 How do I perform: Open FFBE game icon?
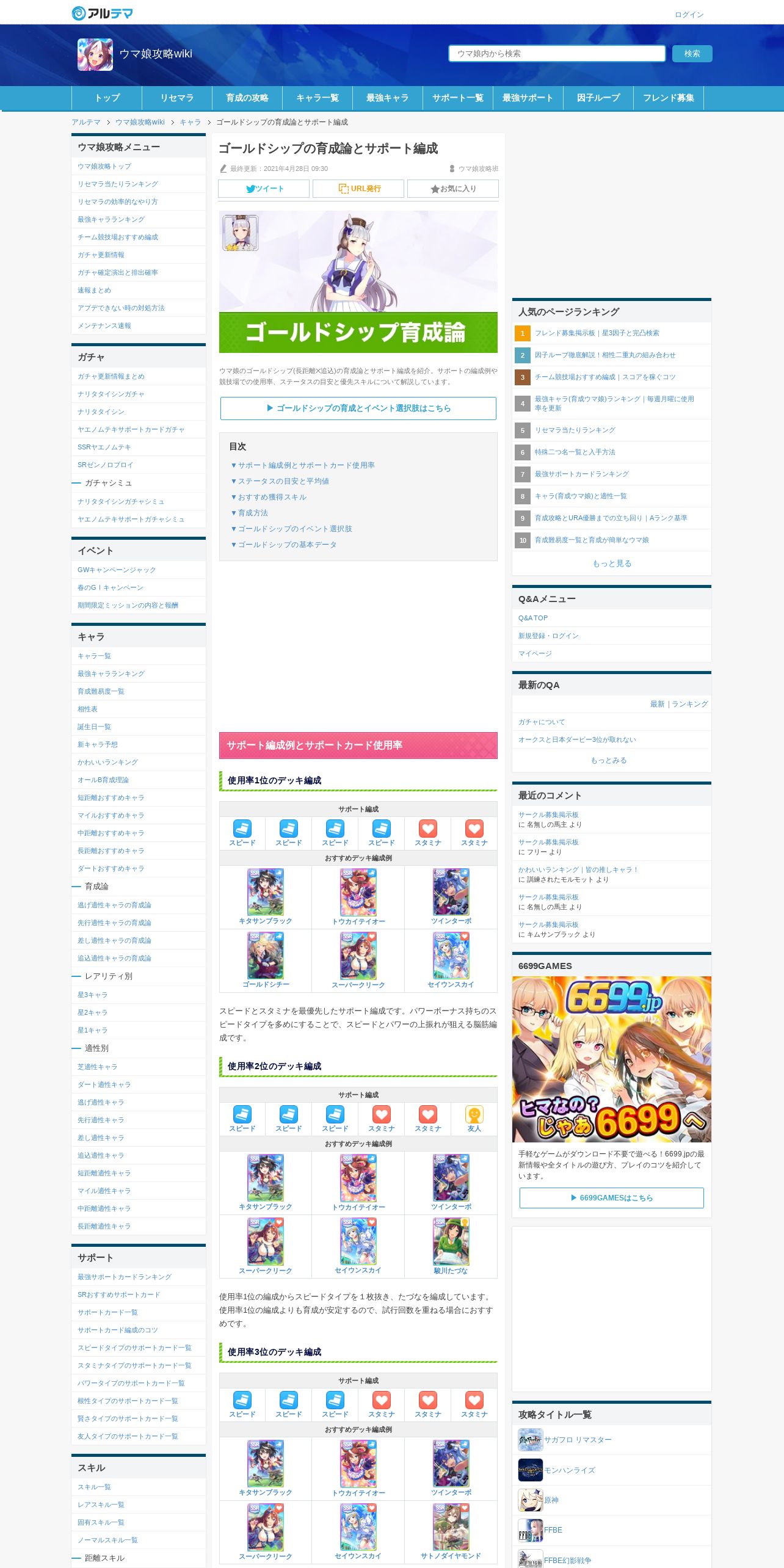point(530,1530)
